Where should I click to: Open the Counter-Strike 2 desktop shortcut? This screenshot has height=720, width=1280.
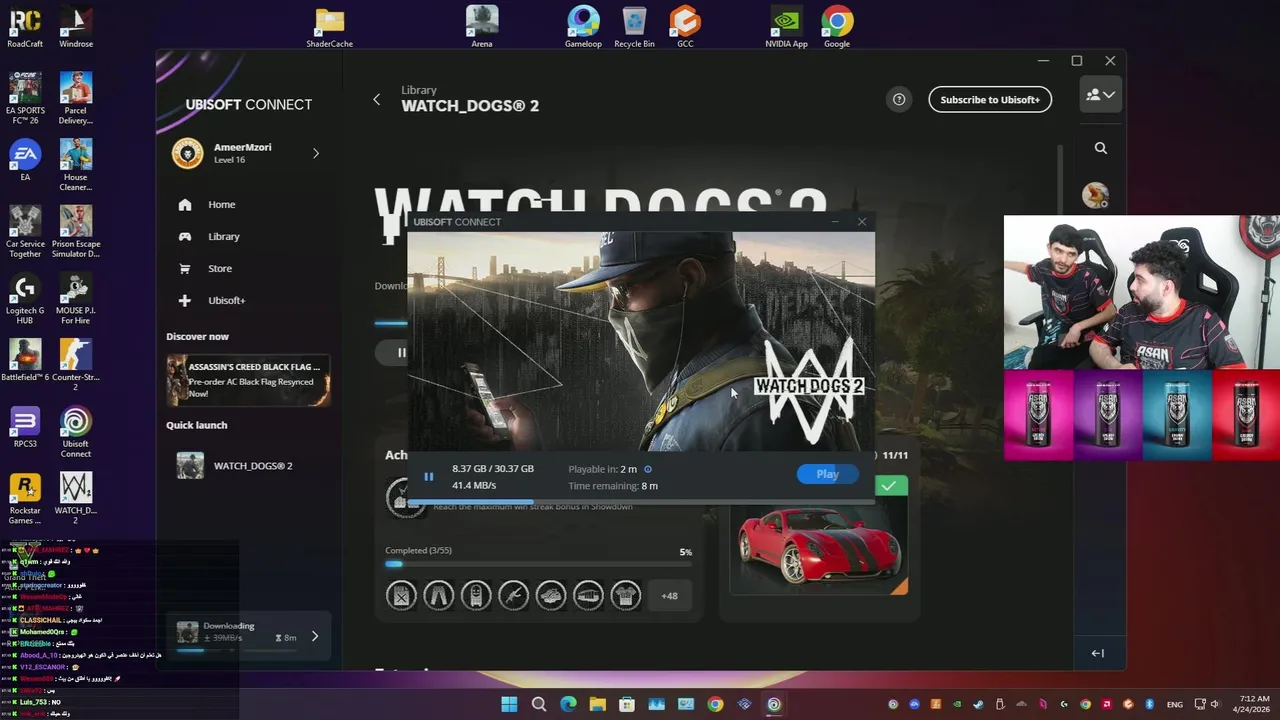[x=76, y=365]
